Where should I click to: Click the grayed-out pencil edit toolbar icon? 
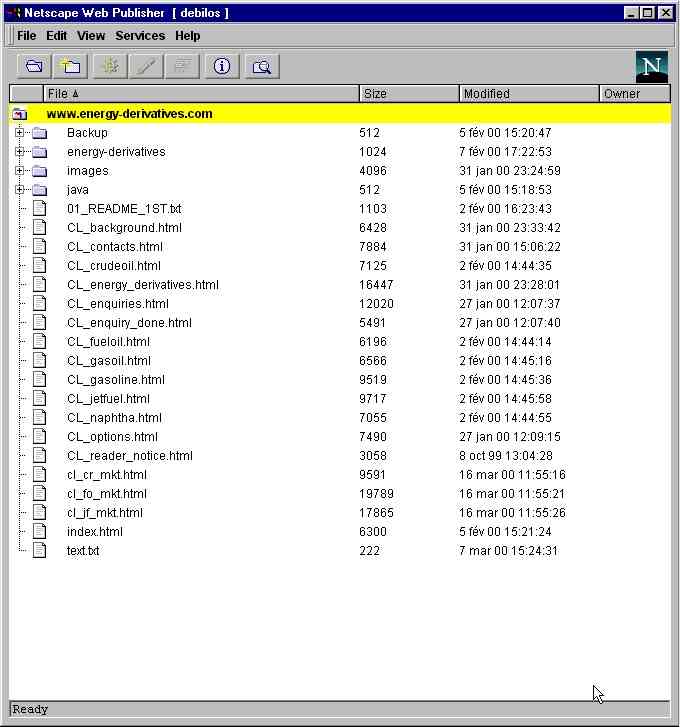[146, 66]
